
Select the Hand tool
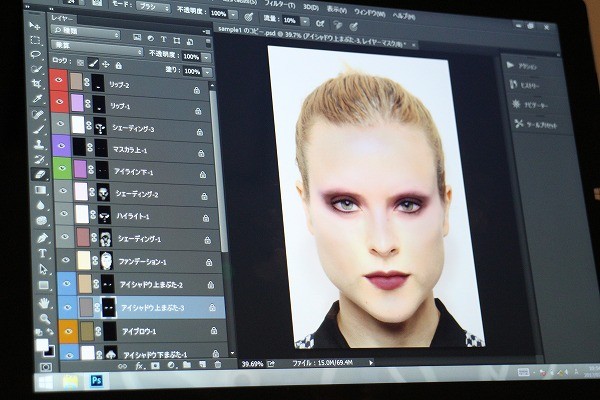pos(44,303)
